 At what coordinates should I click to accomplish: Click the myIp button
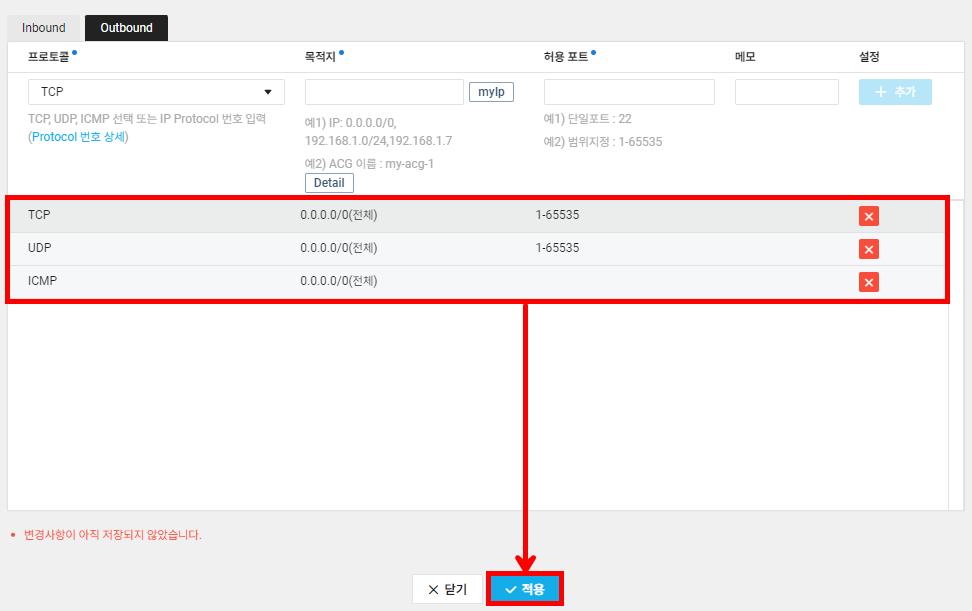(x=491, y=92)
